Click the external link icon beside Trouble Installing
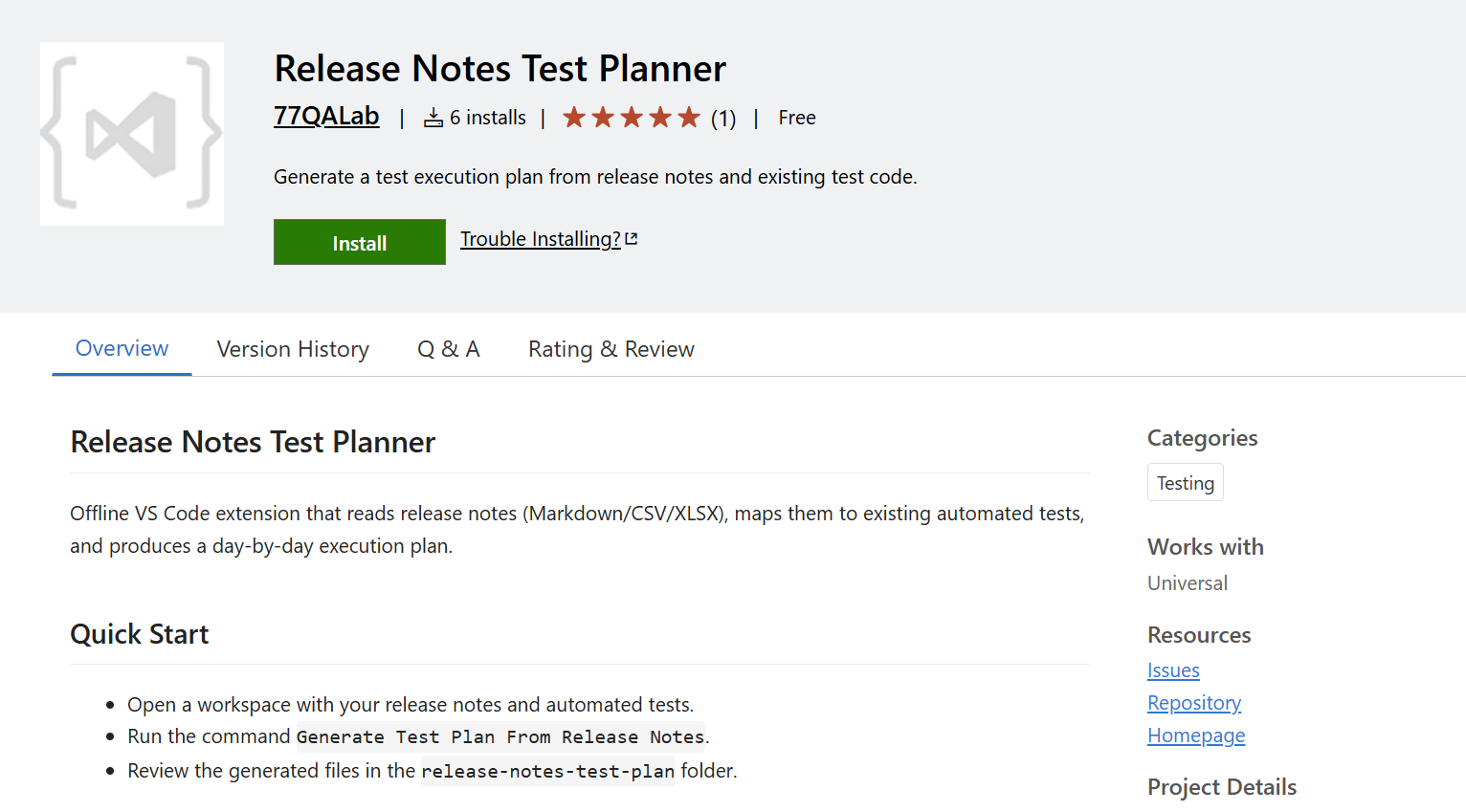1466x812 pixels. click(631, 238)
